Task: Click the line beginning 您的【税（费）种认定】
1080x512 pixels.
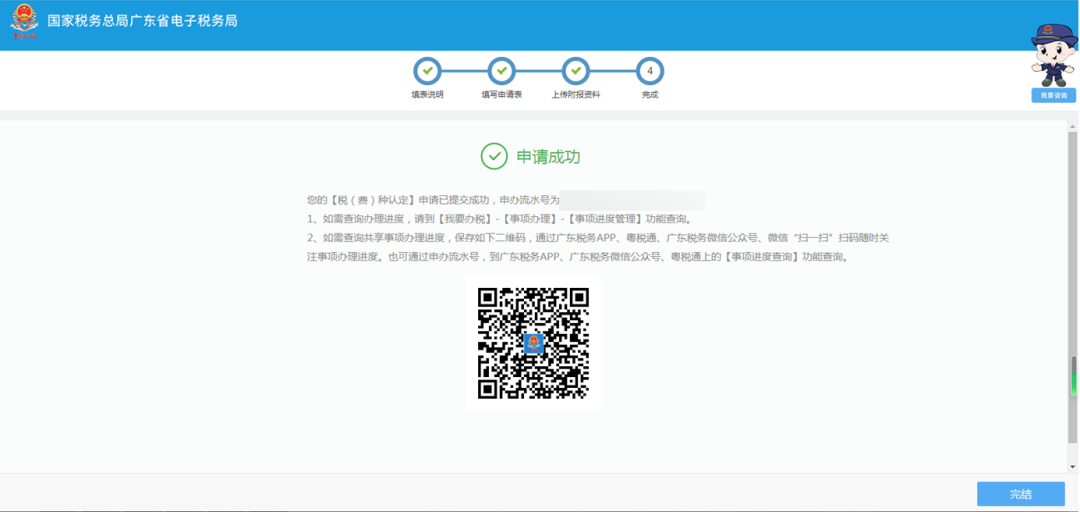Action: pyautogui.click(x=433, y=201)
